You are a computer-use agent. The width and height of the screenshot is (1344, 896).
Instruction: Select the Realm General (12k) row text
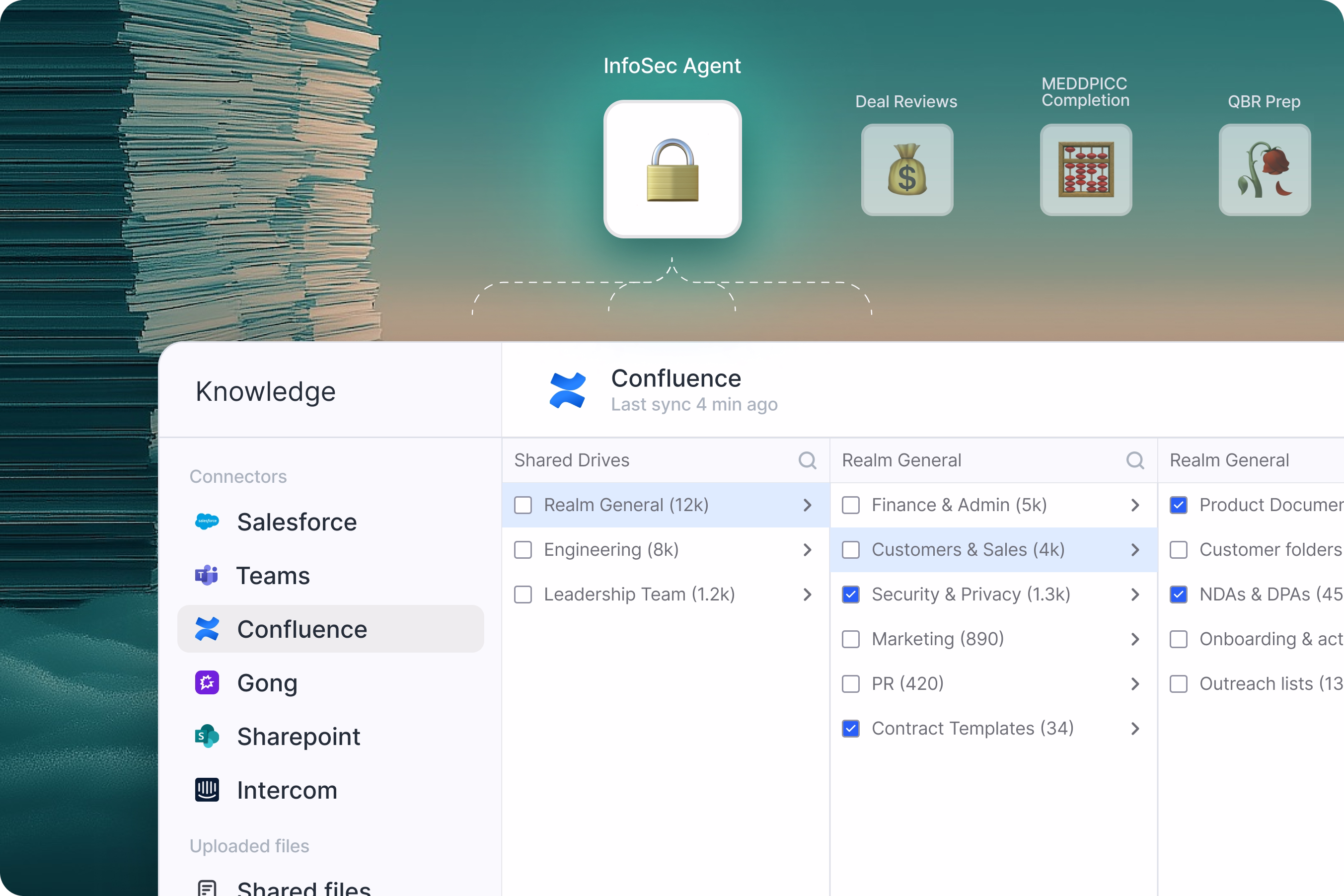[x=626, y=505]
